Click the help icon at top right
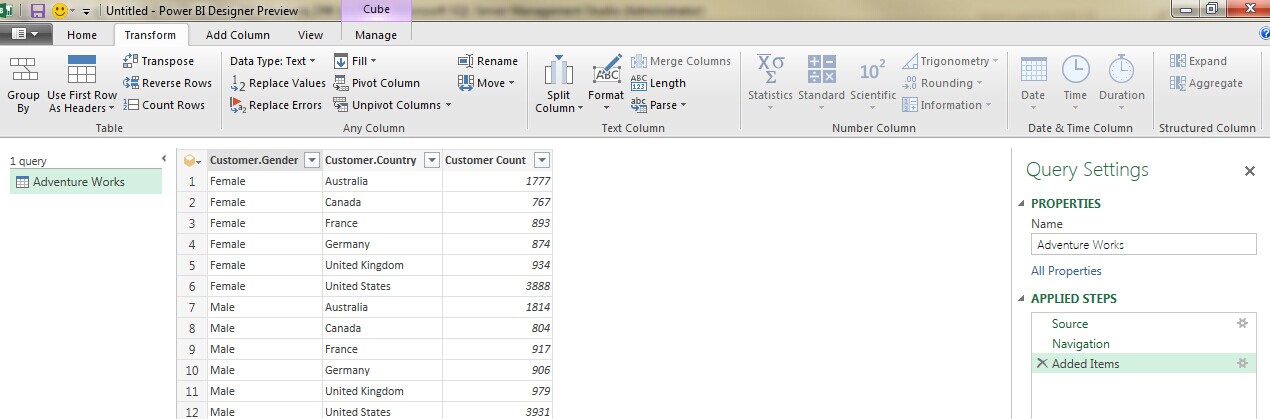The image size is (1270, 419). [1264, 34]
